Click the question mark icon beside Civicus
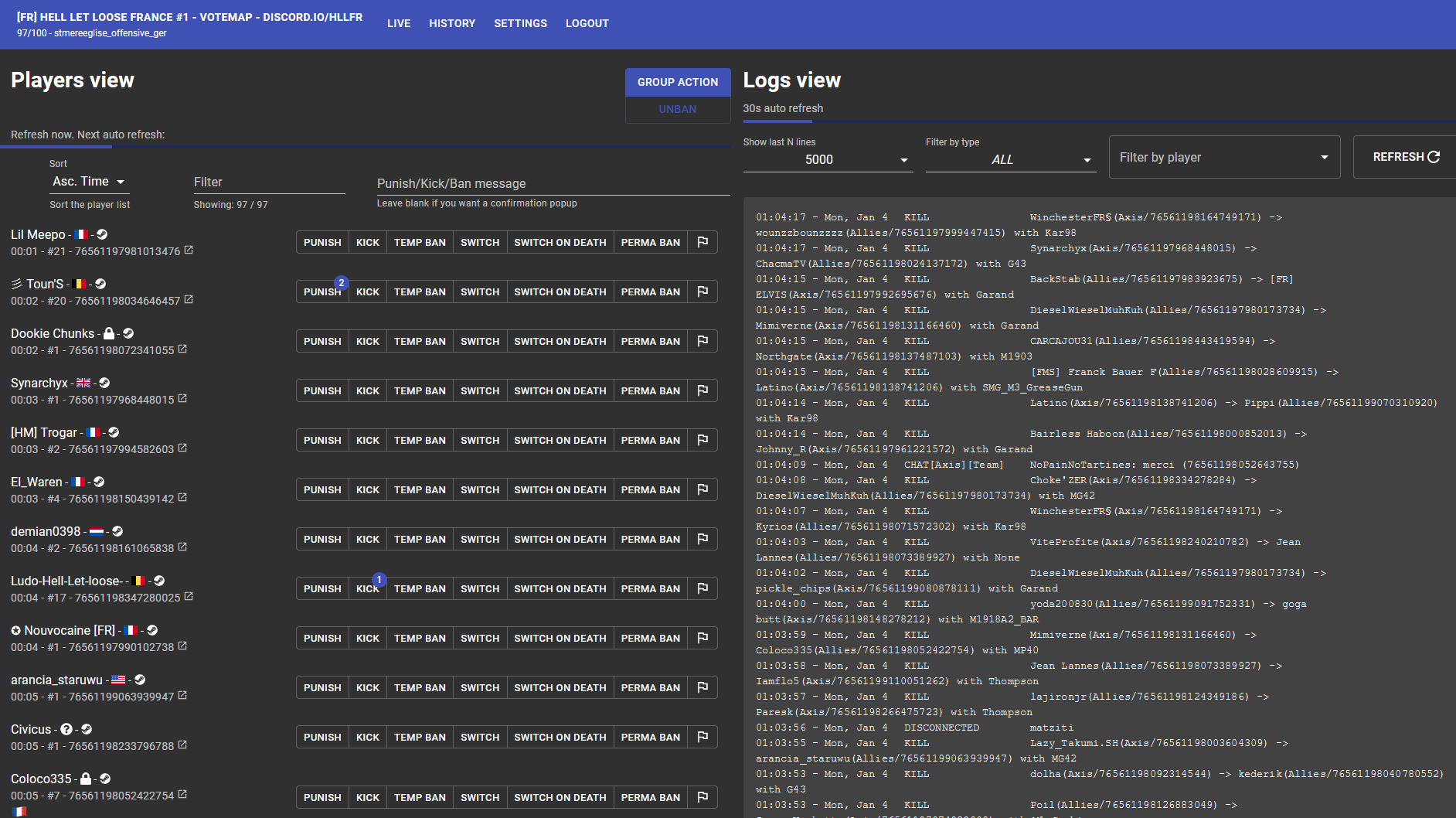The image size is (1456, 818). pyautogui.click(x=66, y=729)
